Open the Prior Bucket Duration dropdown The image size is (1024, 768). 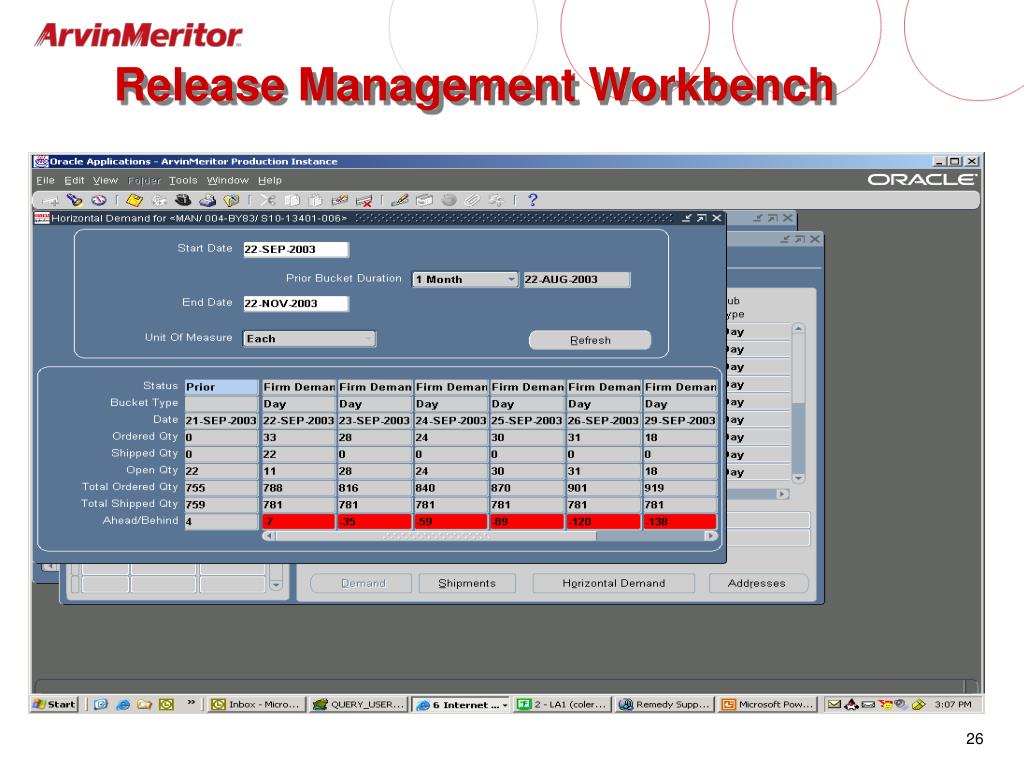(x=511, y=280)
